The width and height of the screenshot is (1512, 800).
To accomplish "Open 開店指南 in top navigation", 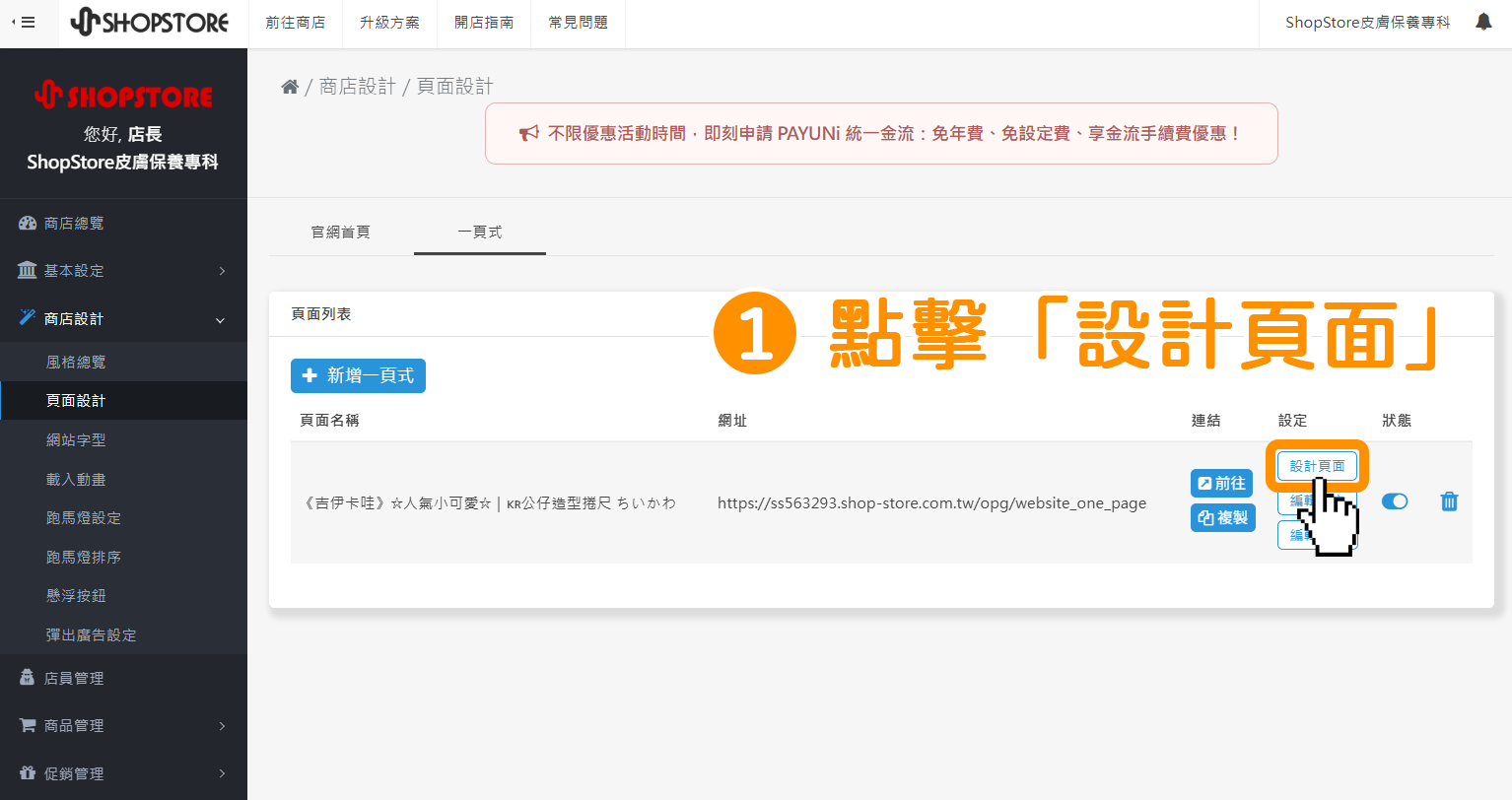I will 484,23.
